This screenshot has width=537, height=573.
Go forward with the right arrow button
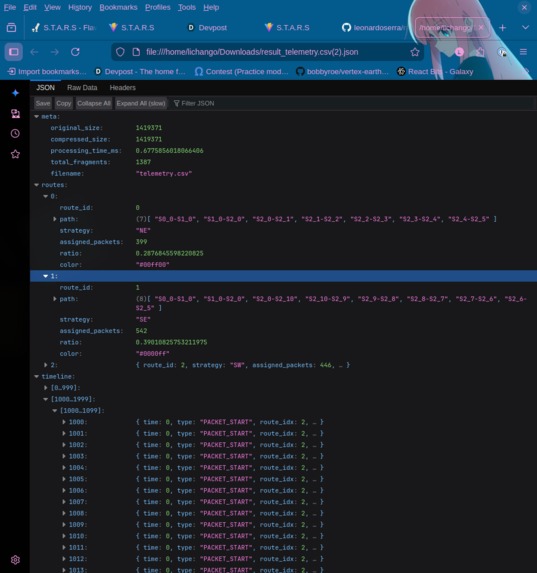point(55,52)
